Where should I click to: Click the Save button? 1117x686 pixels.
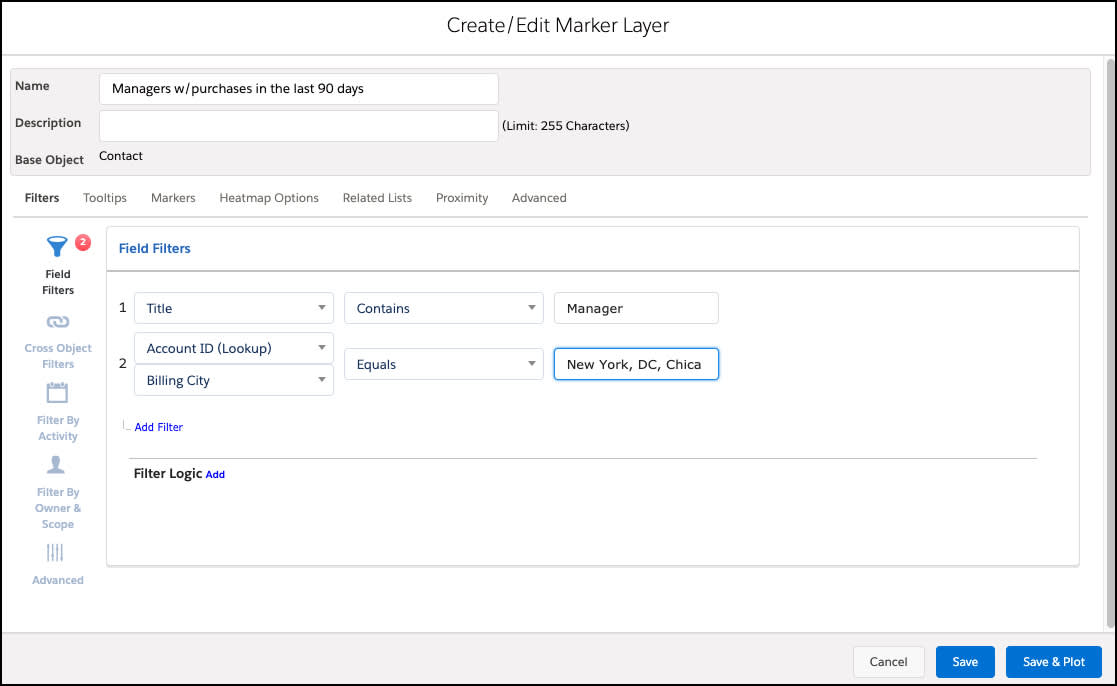[x=965, y=662]
